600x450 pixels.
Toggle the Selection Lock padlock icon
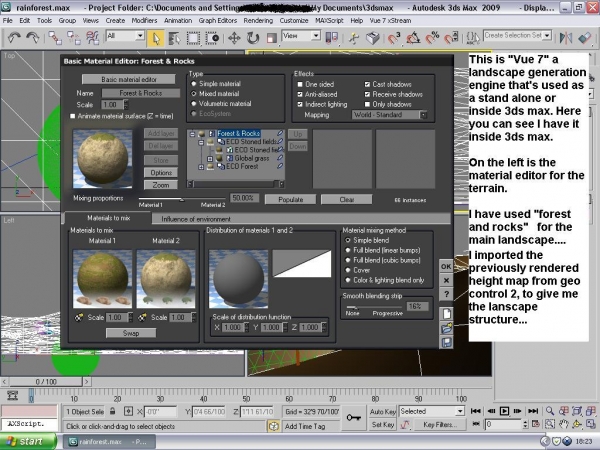pos(112,411)
